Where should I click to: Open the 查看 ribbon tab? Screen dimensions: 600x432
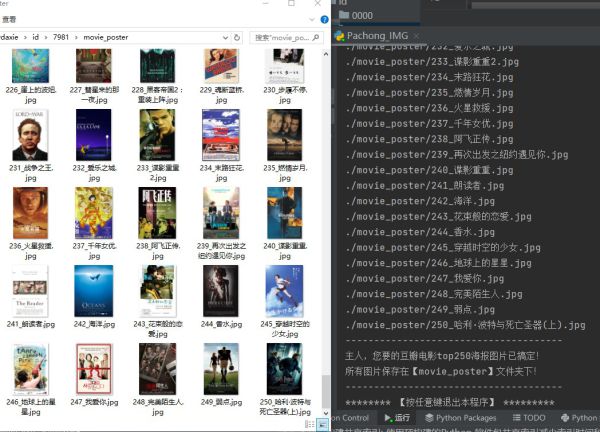[8, 19]
